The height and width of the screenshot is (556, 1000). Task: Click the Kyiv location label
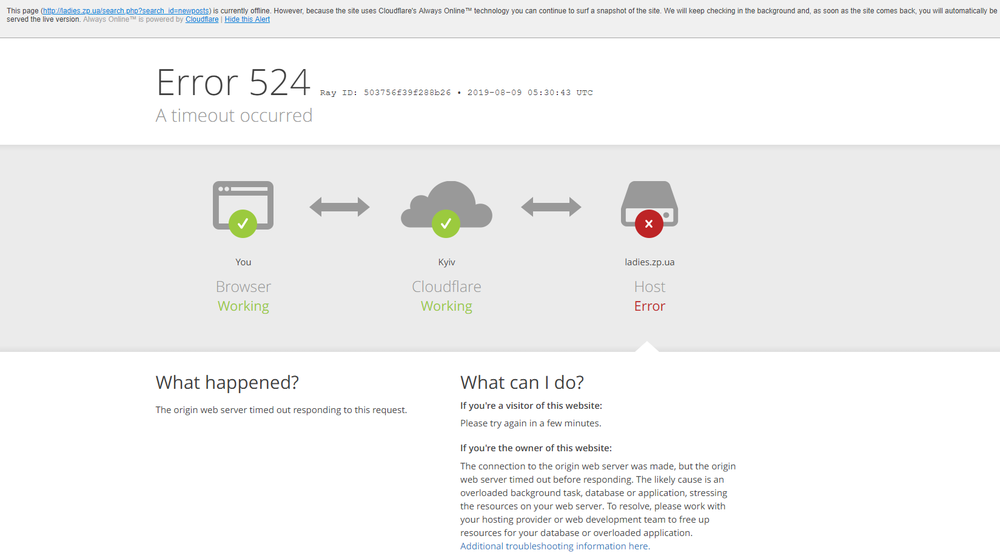446,262
